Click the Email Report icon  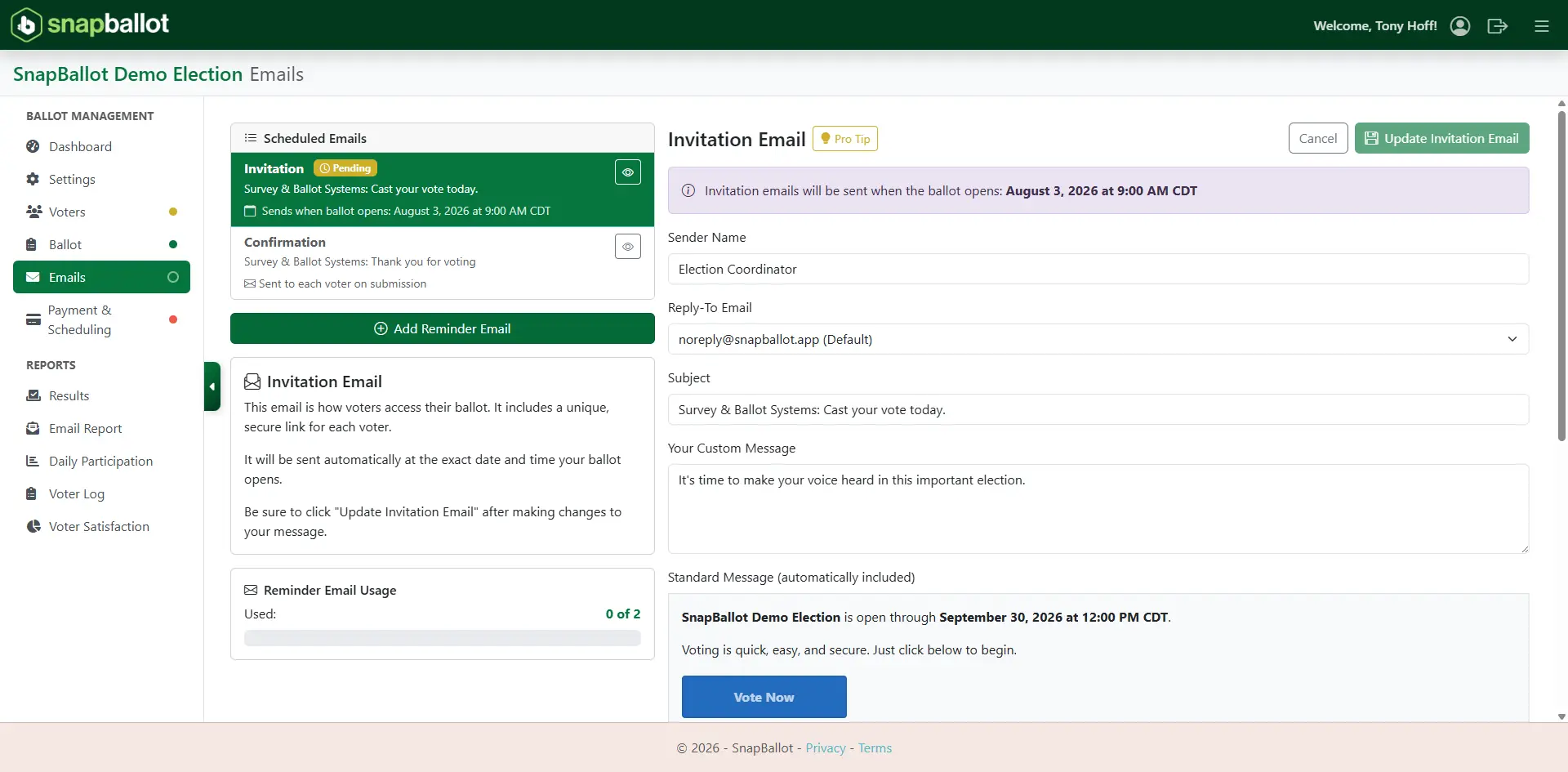coord(33,428)
